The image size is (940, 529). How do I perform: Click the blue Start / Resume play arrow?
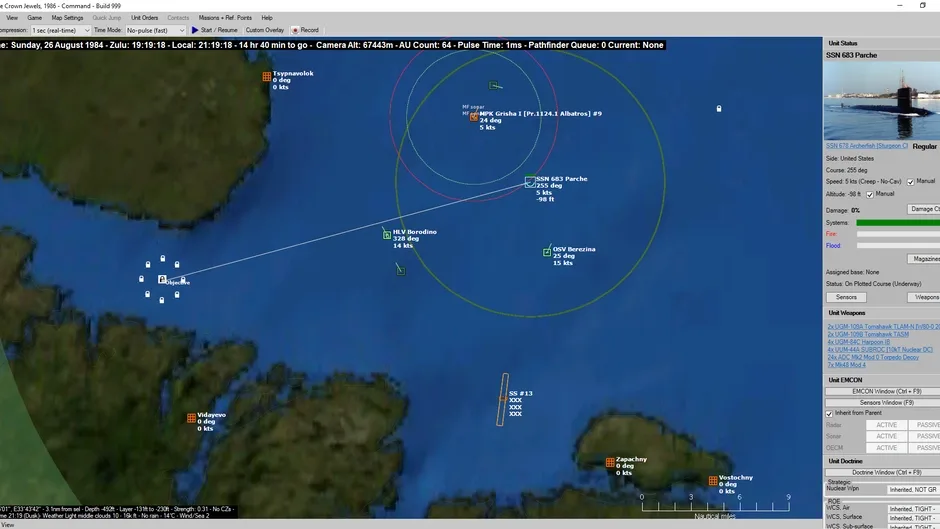tap(195, 30)
